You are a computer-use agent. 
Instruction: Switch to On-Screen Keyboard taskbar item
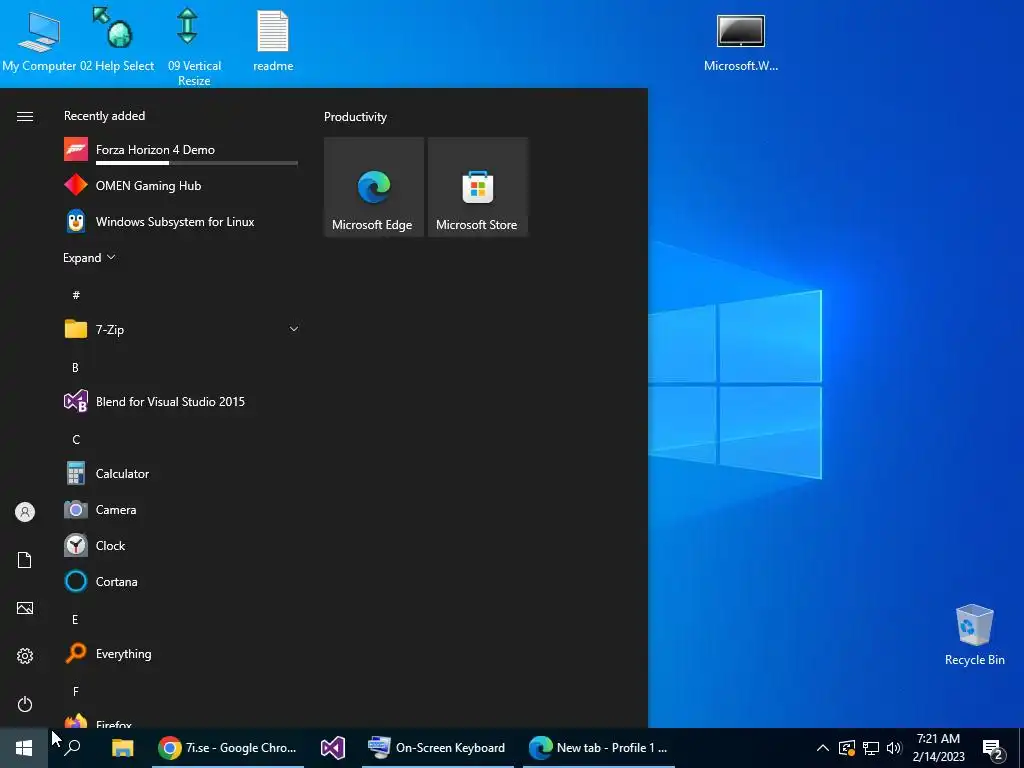tap(438, 748)
